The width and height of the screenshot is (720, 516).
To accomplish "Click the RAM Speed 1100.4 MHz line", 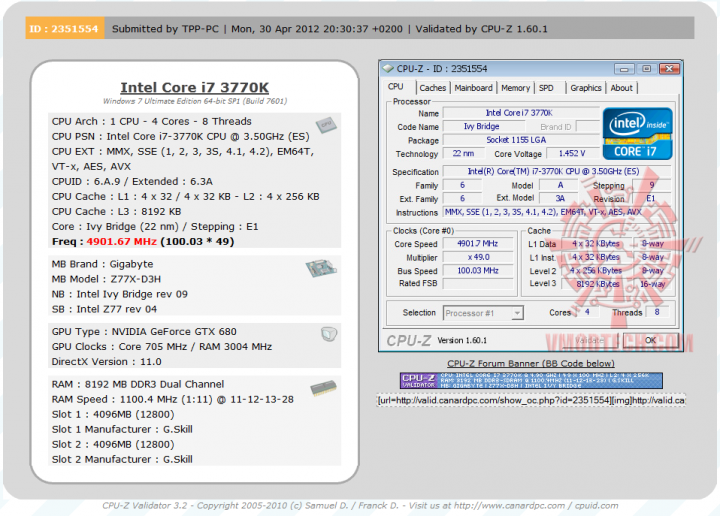I will (173, 399).
